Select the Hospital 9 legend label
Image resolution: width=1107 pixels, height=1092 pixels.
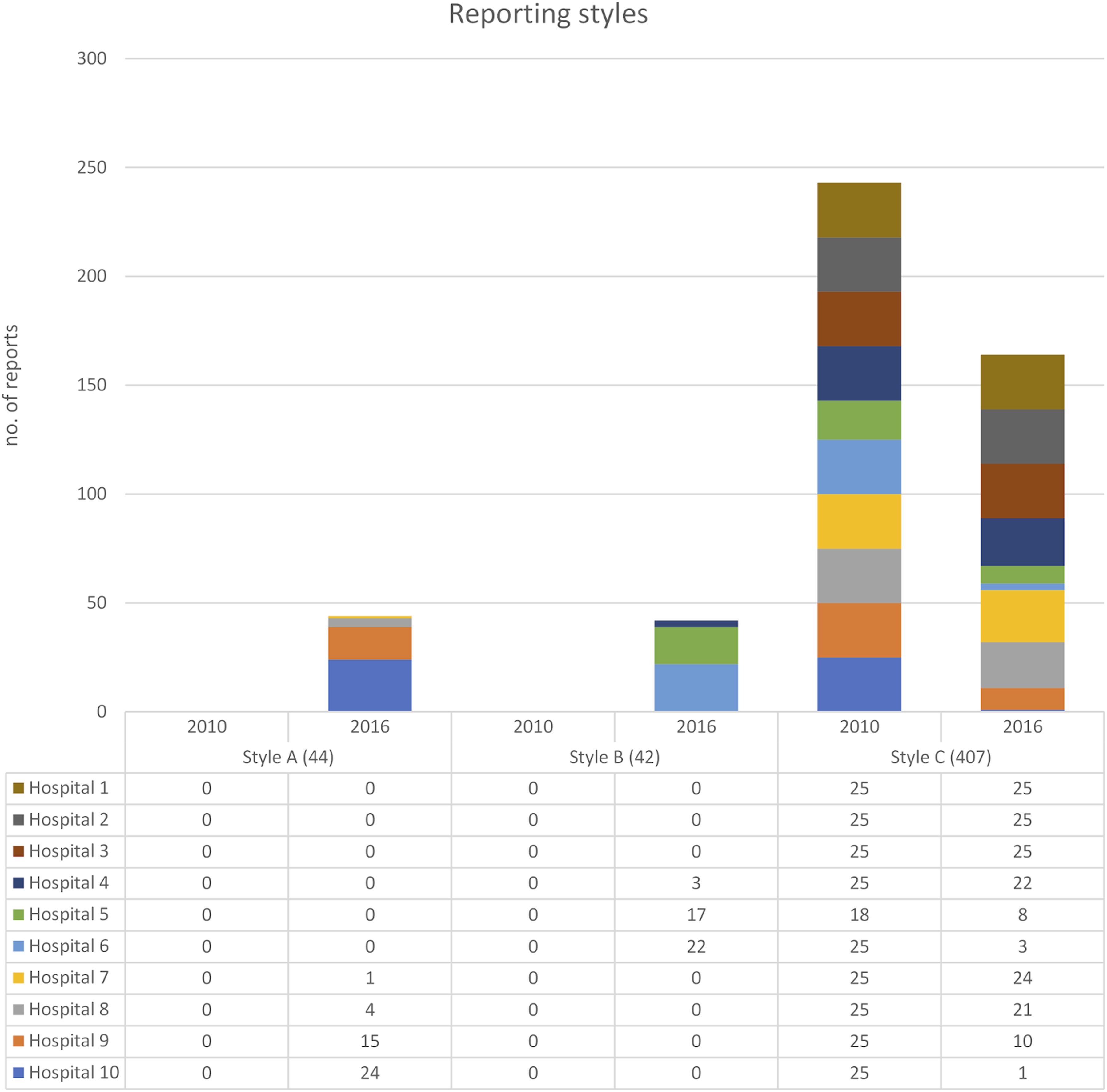coord(69,1040)
